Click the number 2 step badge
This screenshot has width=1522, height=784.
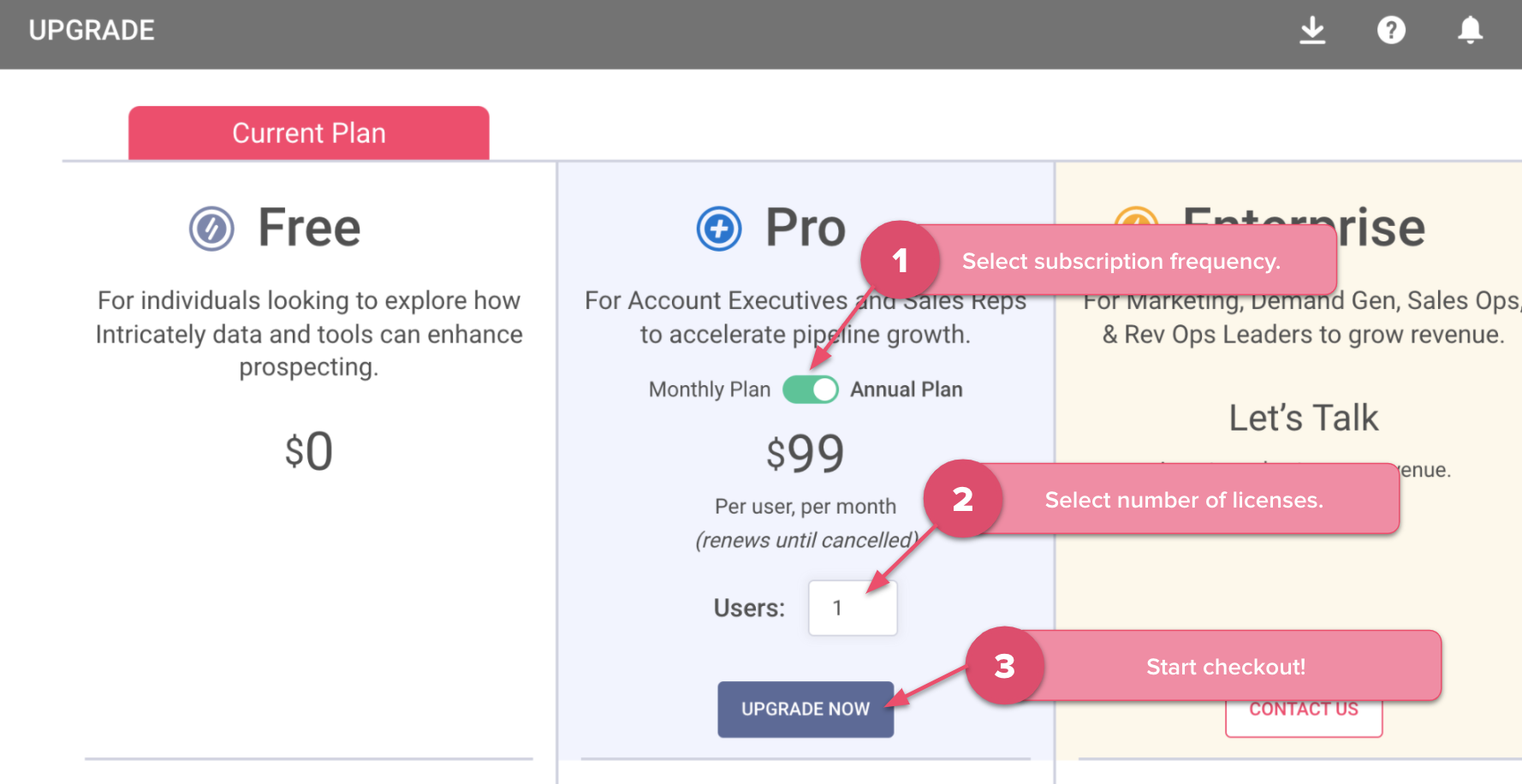[x=962, y=499]
